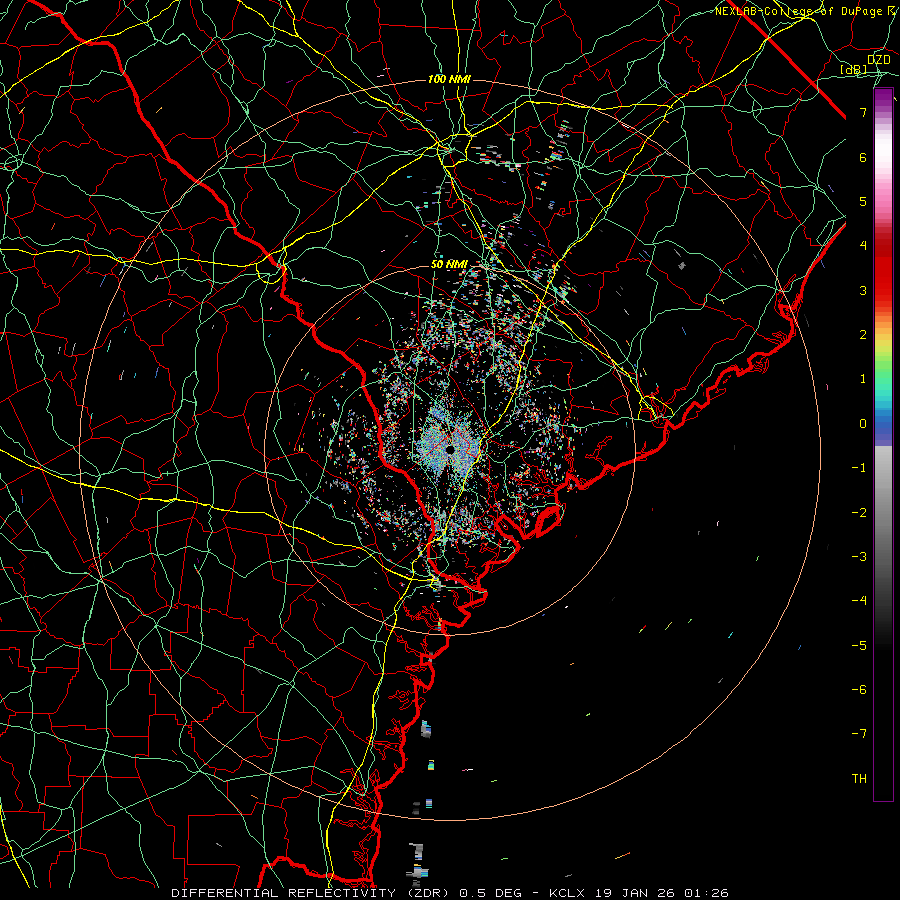This screenshot has height=900, width=900.
Task: Click the 3 dB scale label
Action: [863, 290]
